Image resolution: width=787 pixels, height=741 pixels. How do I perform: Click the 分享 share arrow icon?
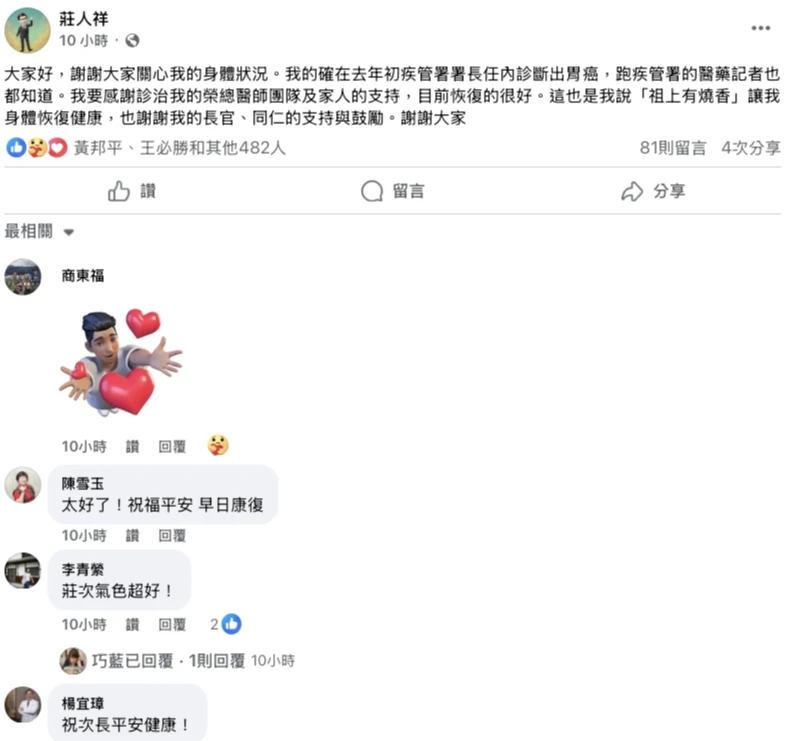pos(632,191)
